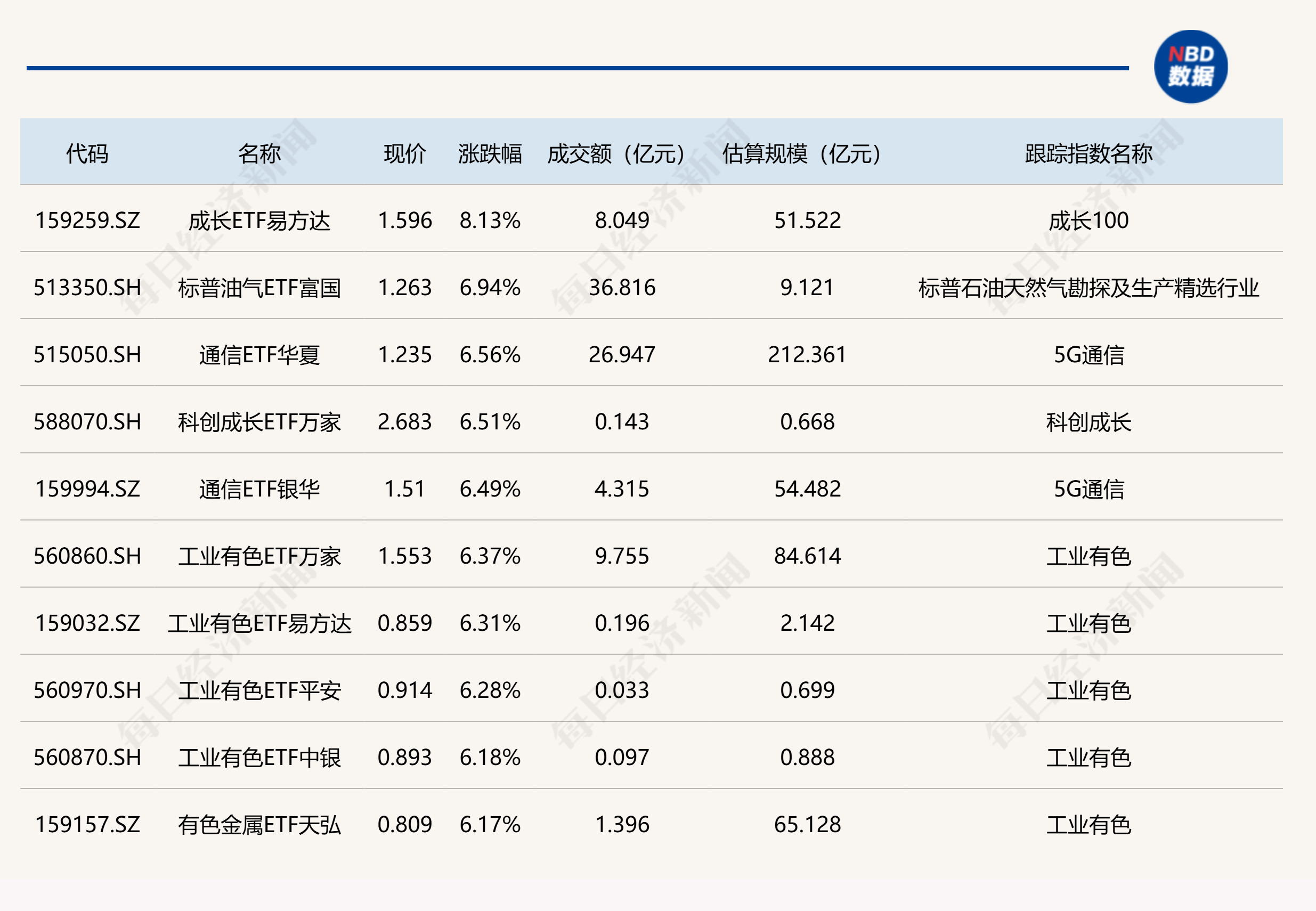Screen dimensions: 1316x911
Task: Click code cell 588070.SH
Action: pyautogui.click(x=87, y=422)
